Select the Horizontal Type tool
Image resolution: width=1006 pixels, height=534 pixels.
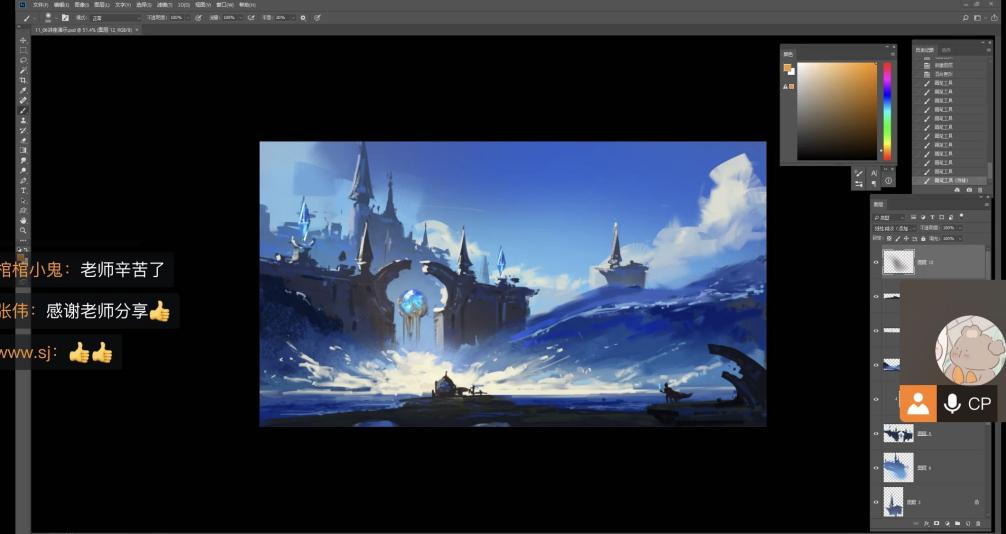tap(23, 191)
